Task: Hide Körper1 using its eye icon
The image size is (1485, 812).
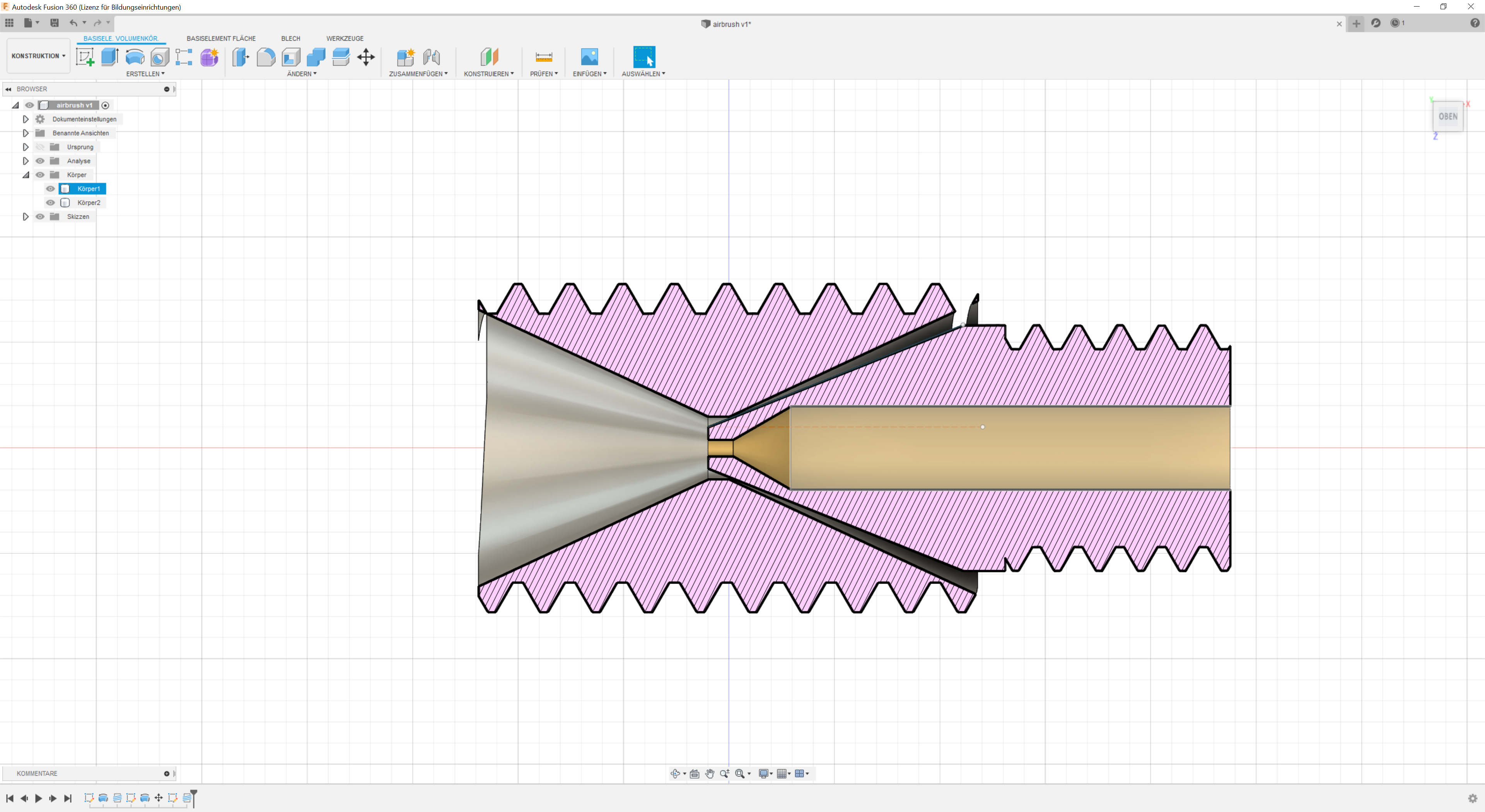Action: pyautogui.click(x=51, y=188)
